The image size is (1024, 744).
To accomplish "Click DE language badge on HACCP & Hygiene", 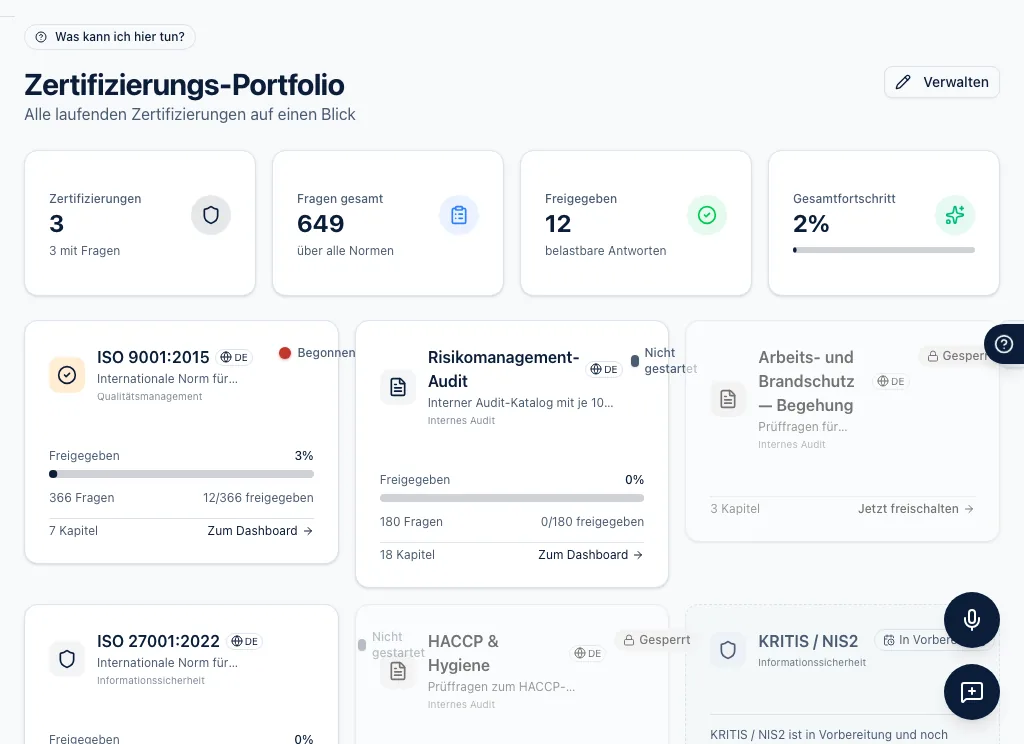I will [x=588, y=653].
